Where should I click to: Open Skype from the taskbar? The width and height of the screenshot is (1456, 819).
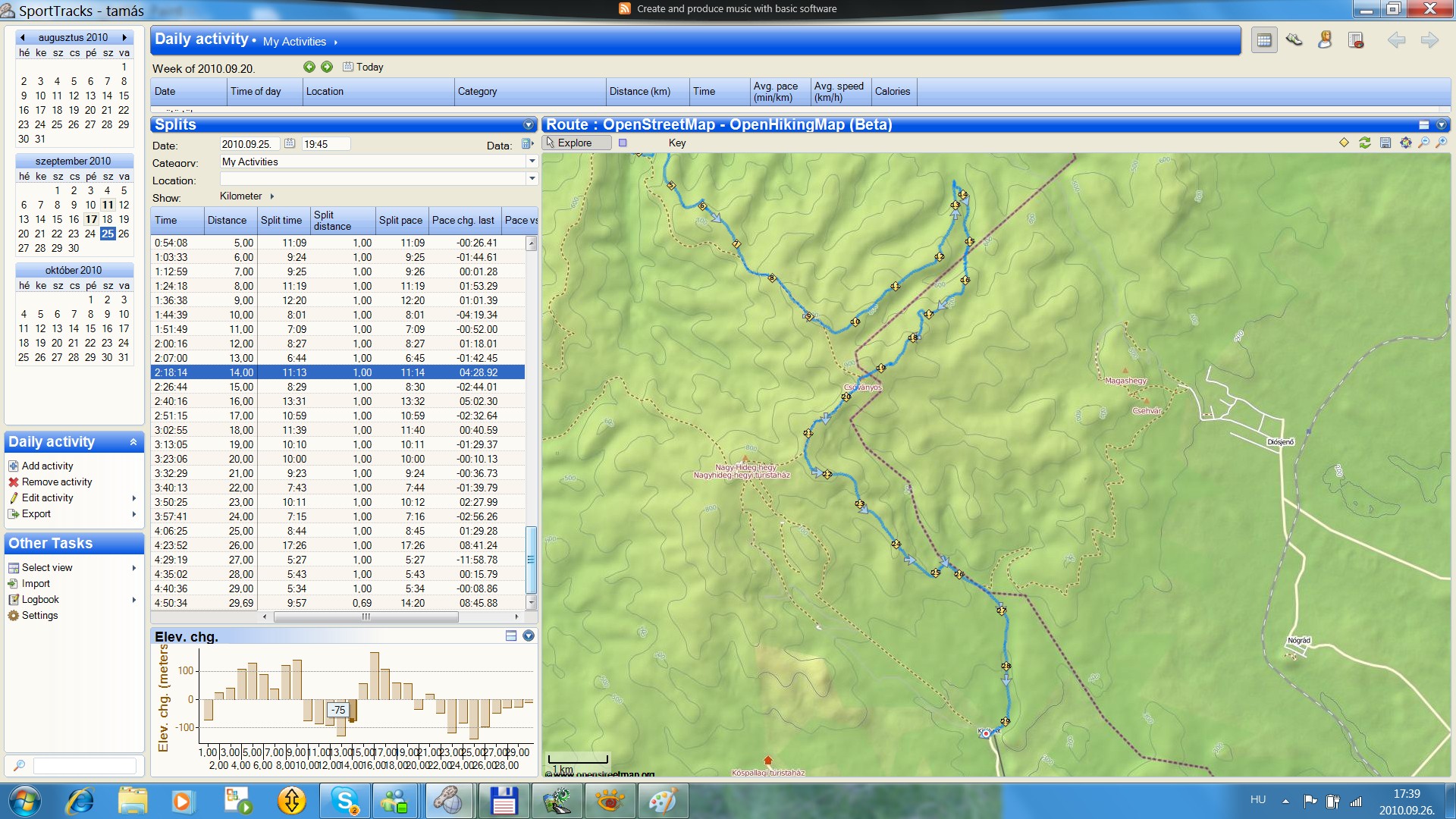pyautogui.click(x=344, y=801)
